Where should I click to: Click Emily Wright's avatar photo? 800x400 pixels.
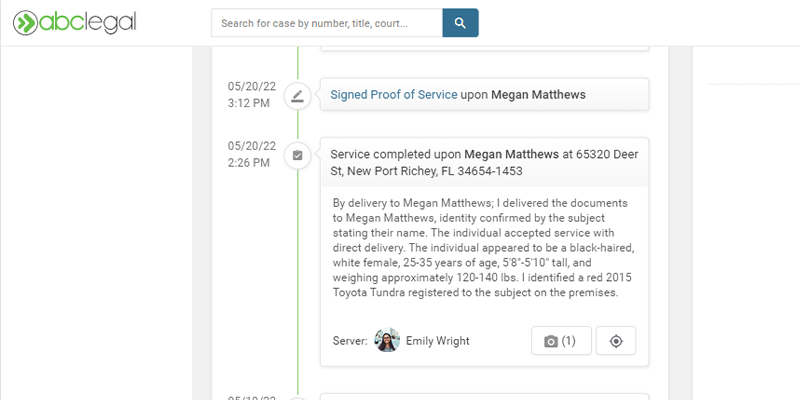[387, 341]
